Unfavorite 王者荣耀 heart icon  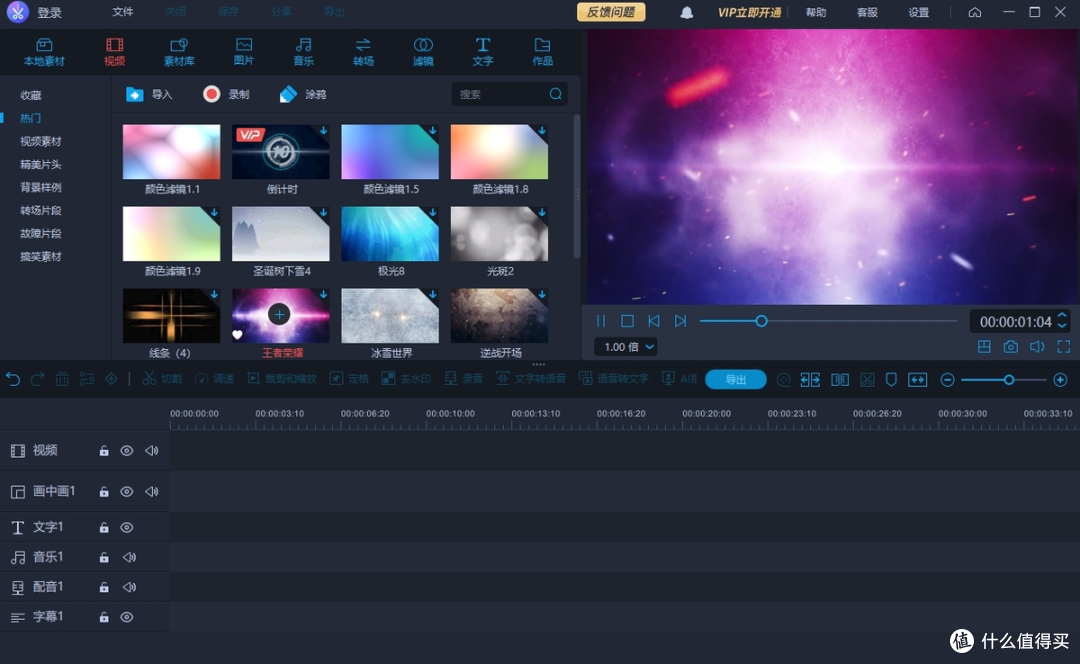pos(238,335)
